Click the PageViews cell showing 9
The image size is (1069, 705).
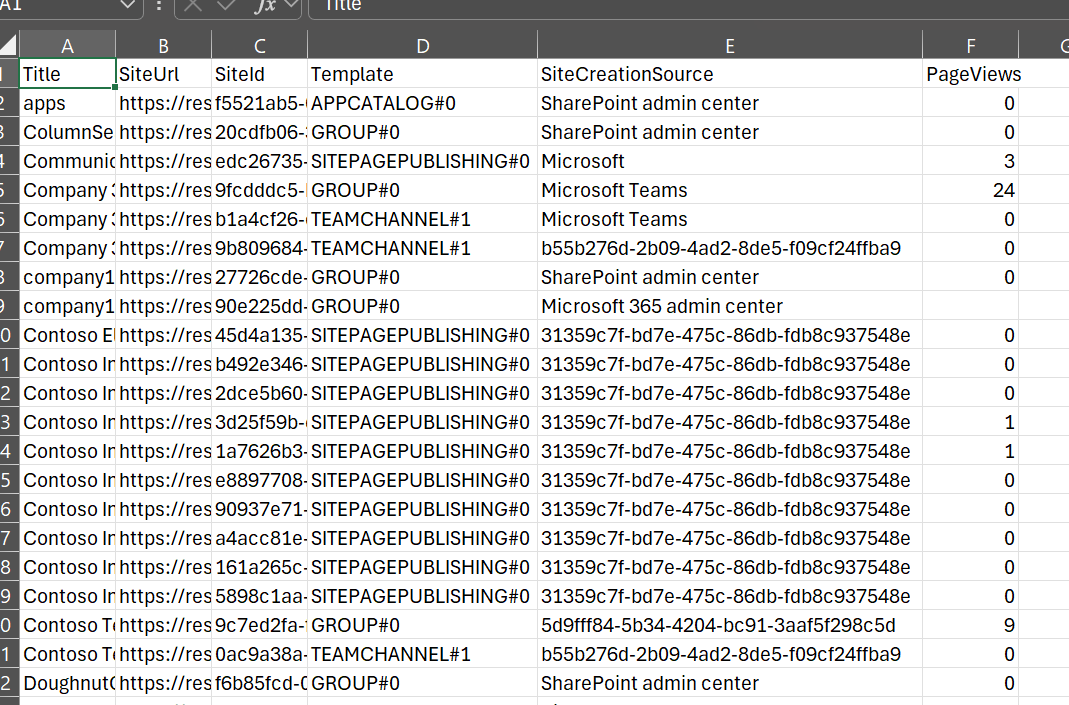tap(971, 625)
